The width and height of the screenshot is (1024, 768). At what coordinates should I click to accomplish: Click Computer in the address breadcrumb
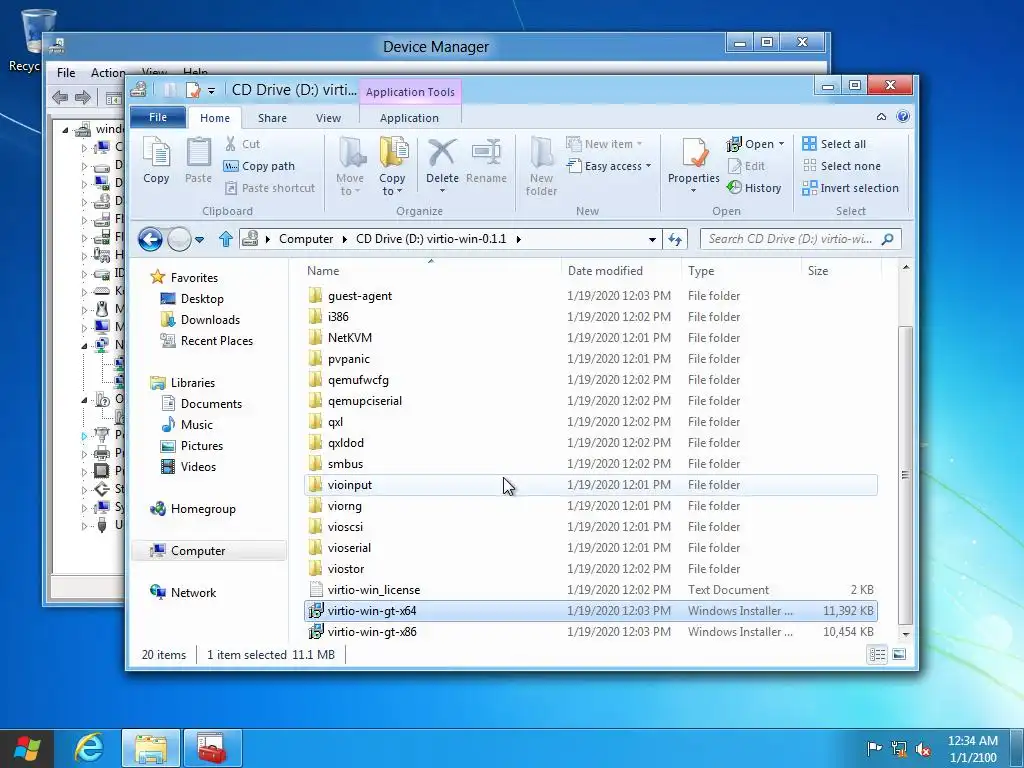[306, 239]
